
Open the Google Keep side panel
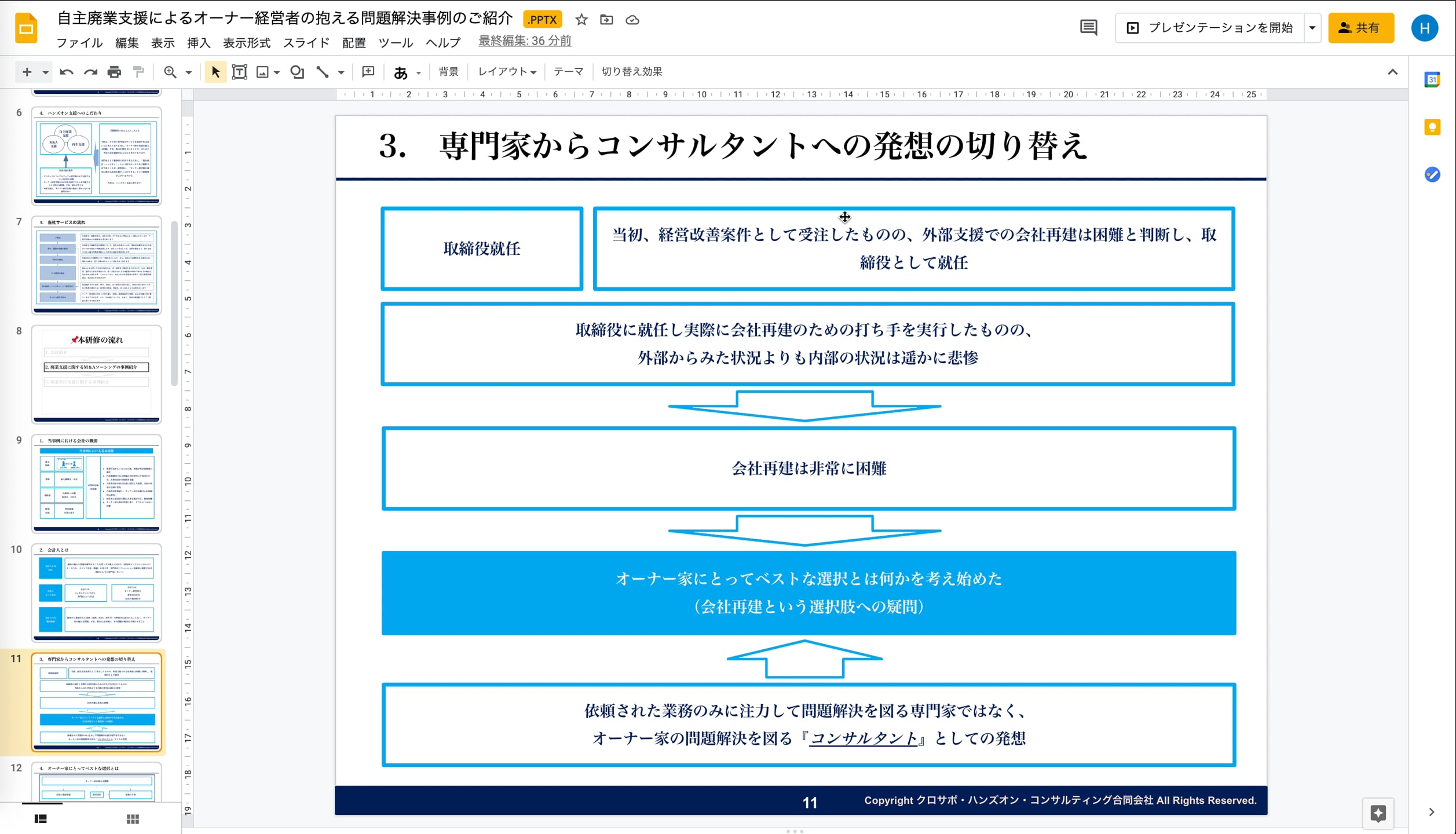[1432, 127]
